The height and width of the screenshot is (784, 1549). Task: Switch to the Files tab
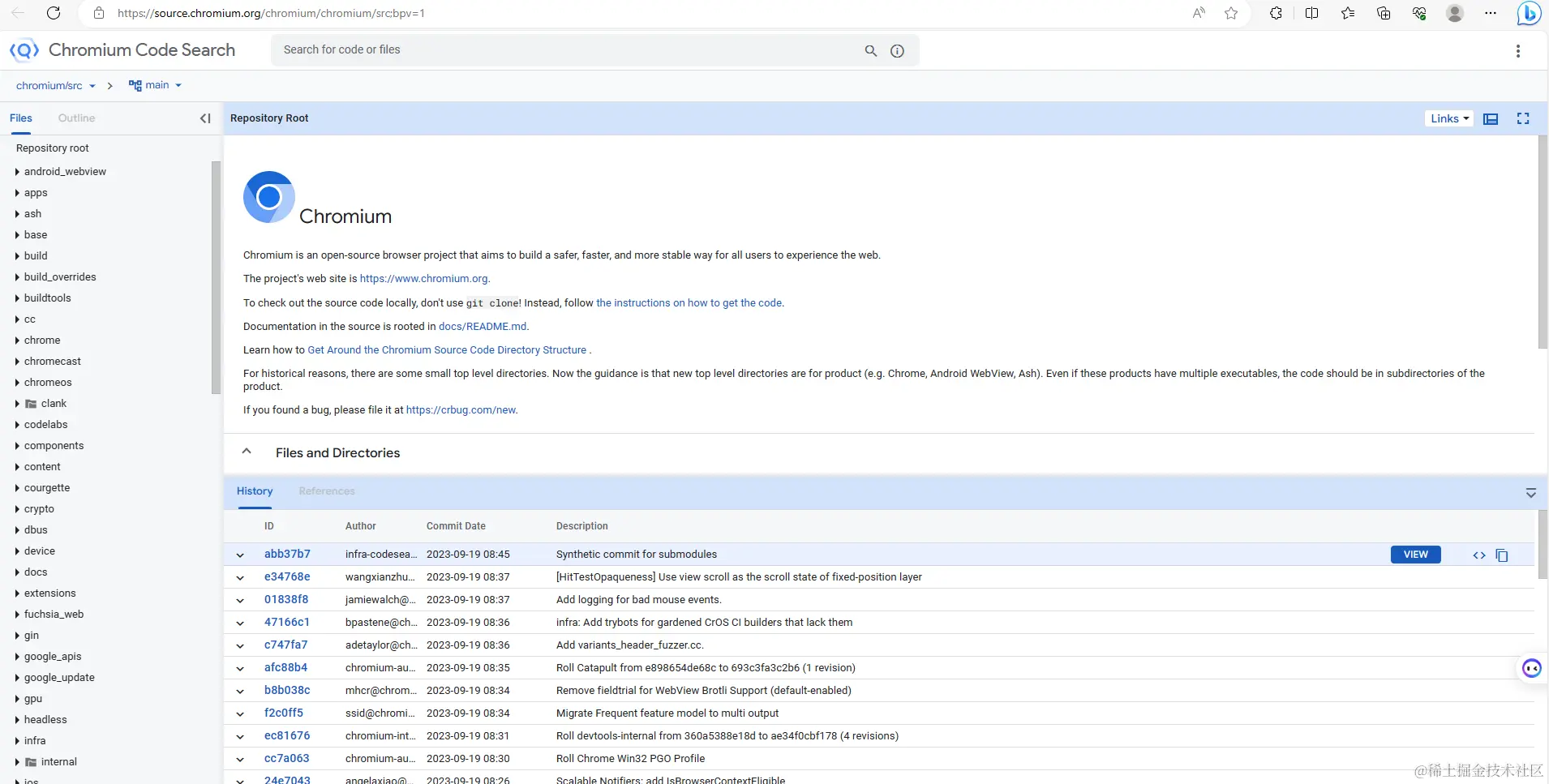(x=21, y=118)
